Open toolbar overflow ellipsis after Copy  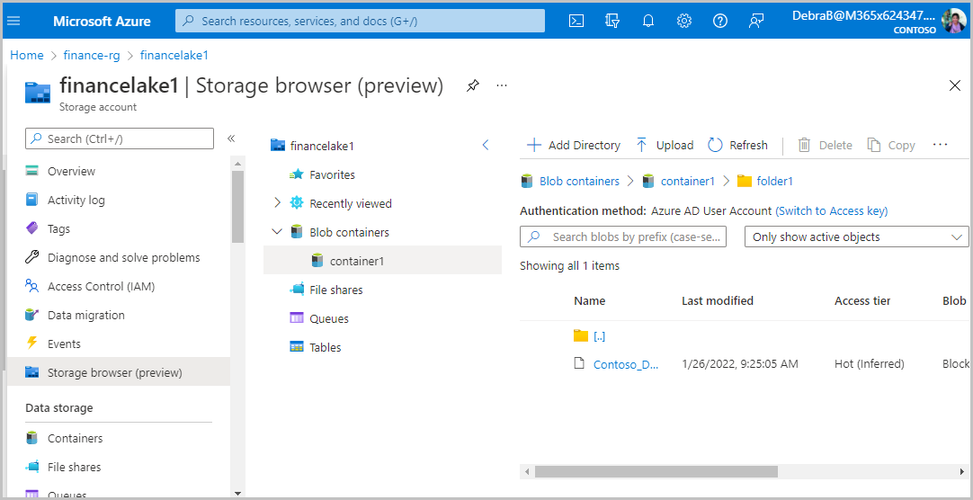tap(940, 145)
